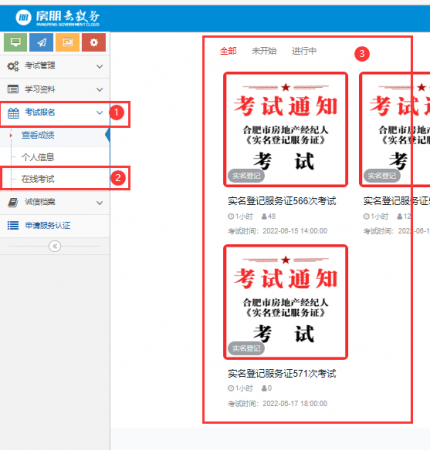
Task: Collapse the 考试报名 menu chevron
Action: click(x=99, y=113)
